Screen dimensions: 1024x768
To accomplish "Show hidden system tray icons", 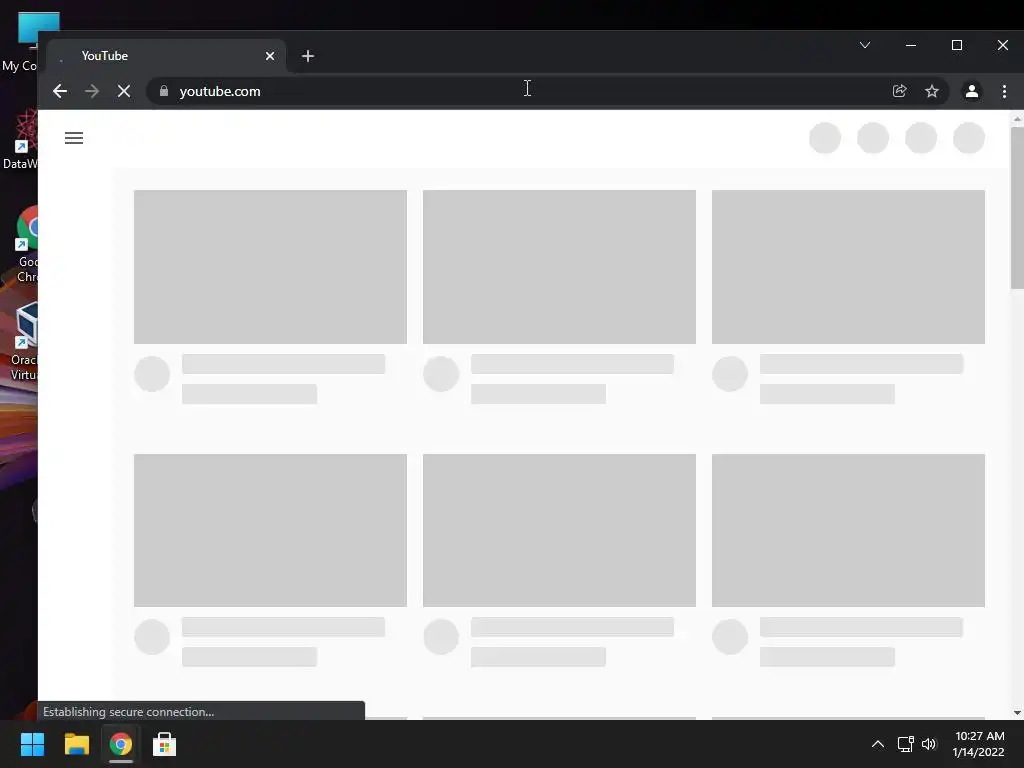I will pyautogui.click(x=878, y=744).
